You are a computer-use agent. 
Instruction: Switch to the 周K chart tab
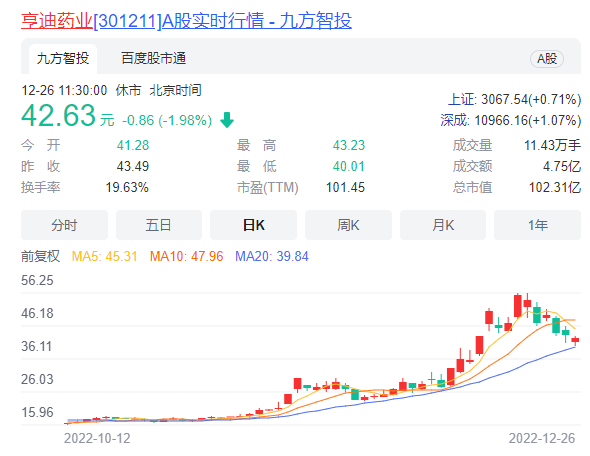348,225
